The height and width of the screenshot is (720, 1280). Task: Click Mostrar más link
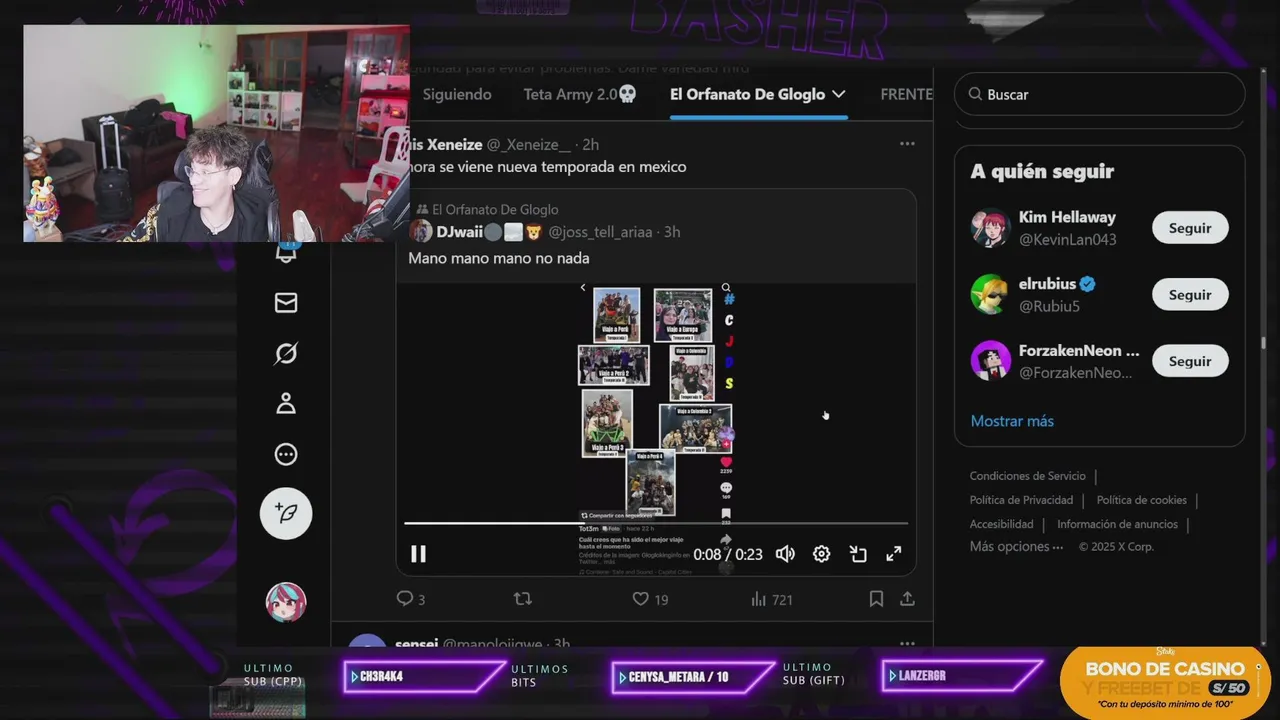click(1012, 421)
